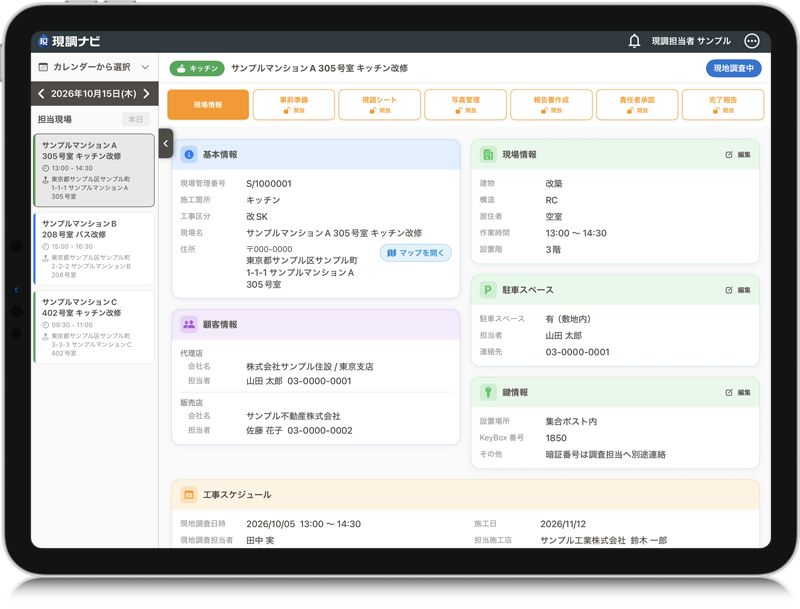Click the 駐車スペース parking icon
The width and height of the screenshot is (800, 609).
[488, 290]
